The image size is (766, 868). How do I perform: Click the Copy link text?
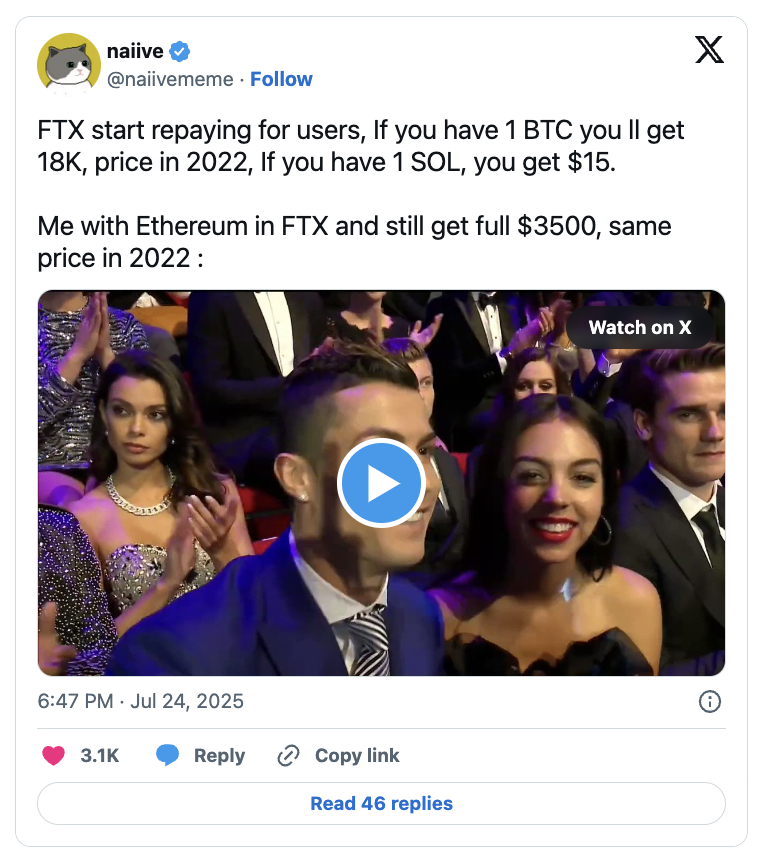357,755
